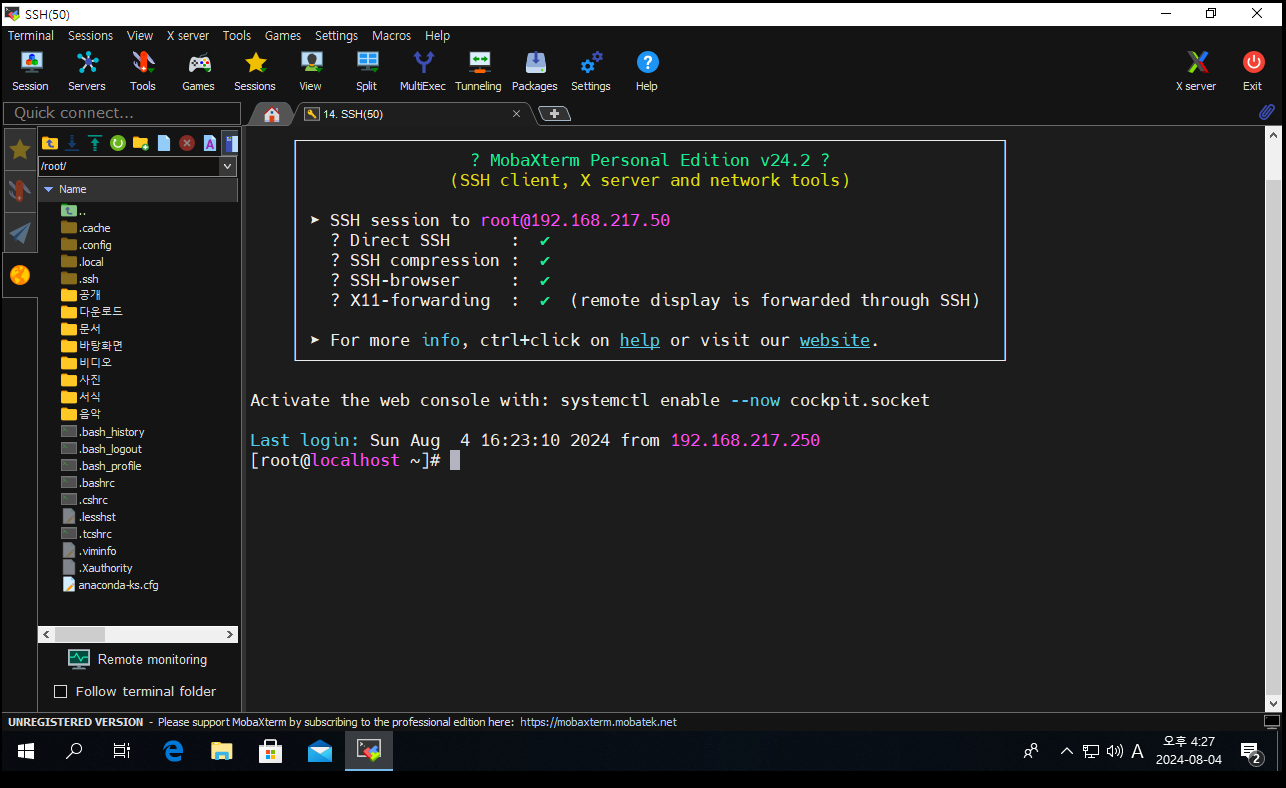Click the Help question-mark toolbar icon
The height and width of the screenshot is (788, 1286).
point(647,70)
